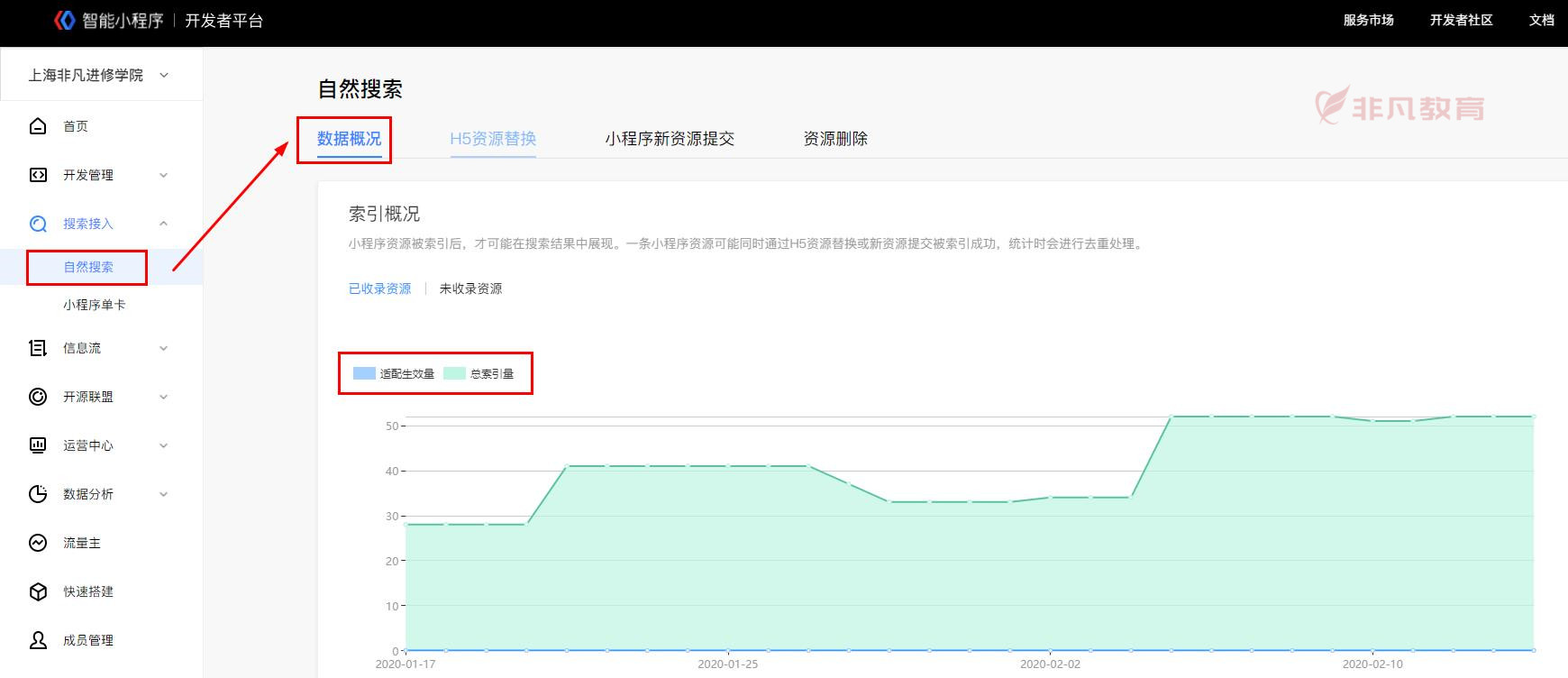Click the 数据分析 pie chart icon
Image resolution: width=1568 pixels, height=678 pixels.
click(38, 494)
